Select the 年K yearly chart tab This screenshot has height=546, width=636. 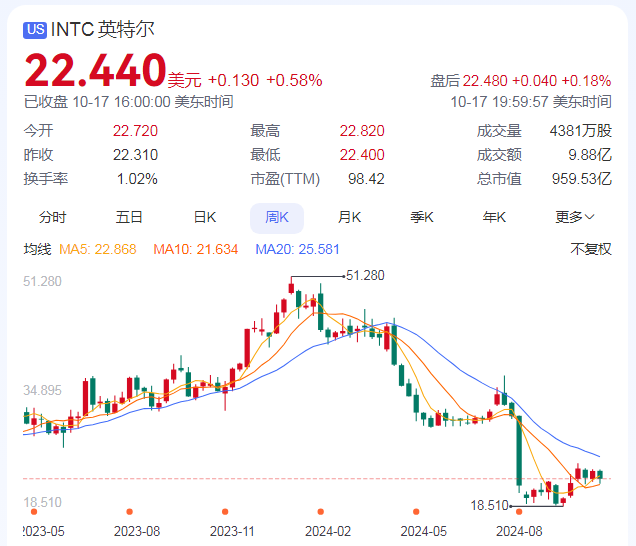pos(494,218)
